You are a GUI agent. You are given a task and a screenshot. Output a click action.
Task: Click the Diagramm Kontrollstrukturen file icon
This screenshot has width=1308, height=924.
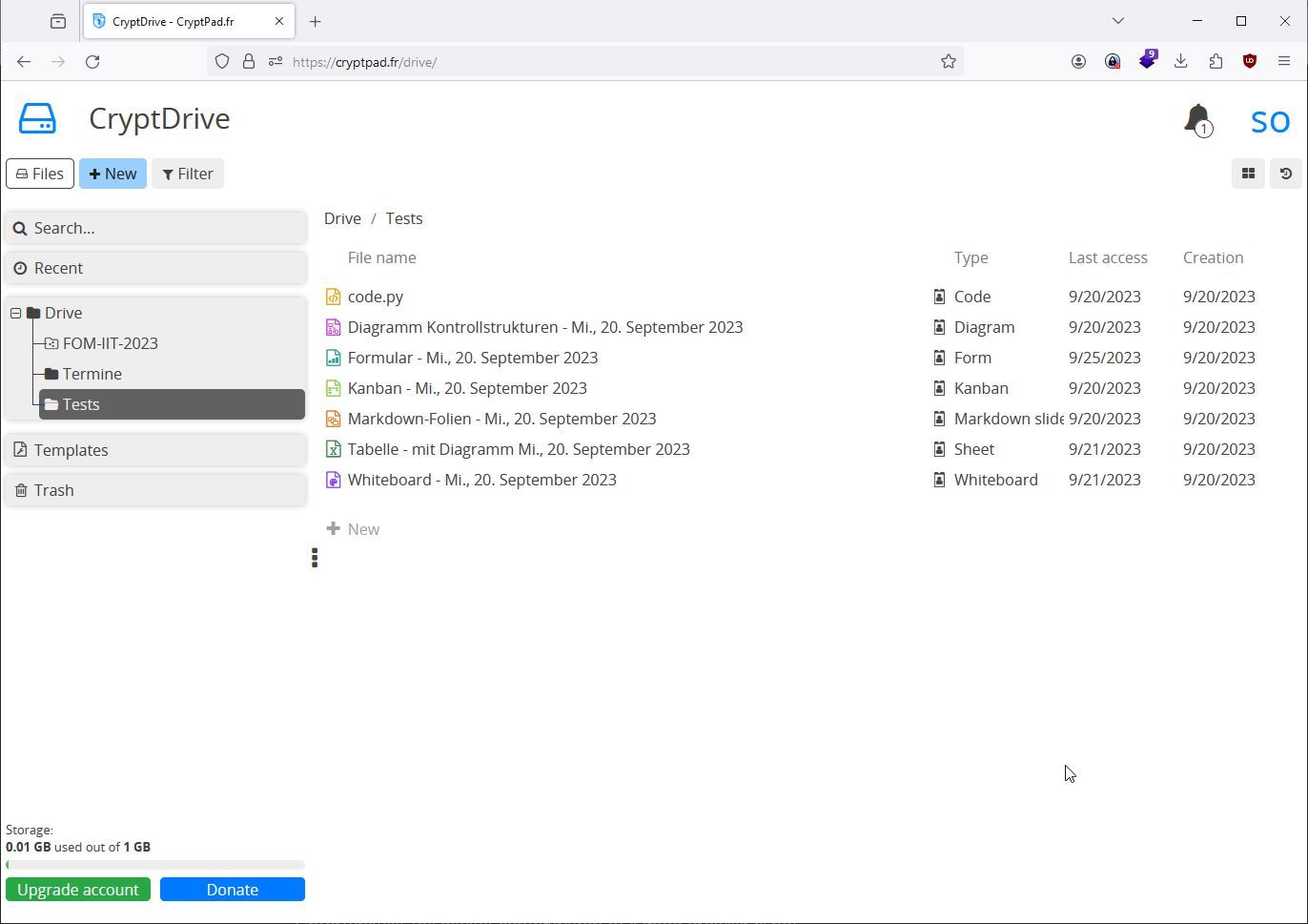[x=333, y=327]
